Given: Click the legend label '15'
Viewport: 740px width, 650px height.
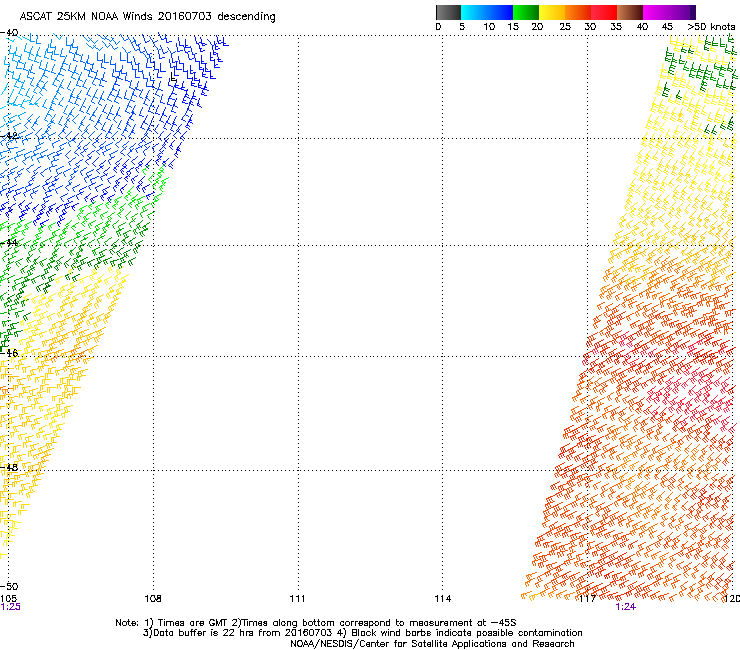Looking at the screenshot, I should pyautogui.click(x=513, y=27).
